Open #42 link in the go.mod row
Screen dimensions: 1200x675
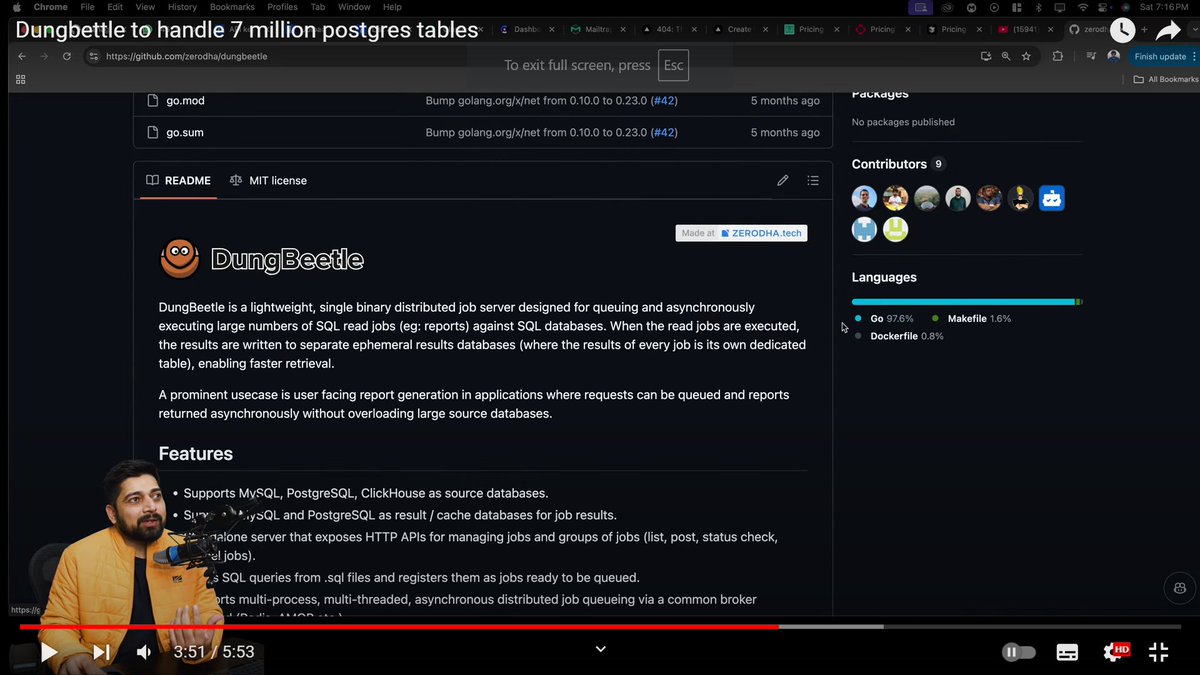tap(664, 100)
